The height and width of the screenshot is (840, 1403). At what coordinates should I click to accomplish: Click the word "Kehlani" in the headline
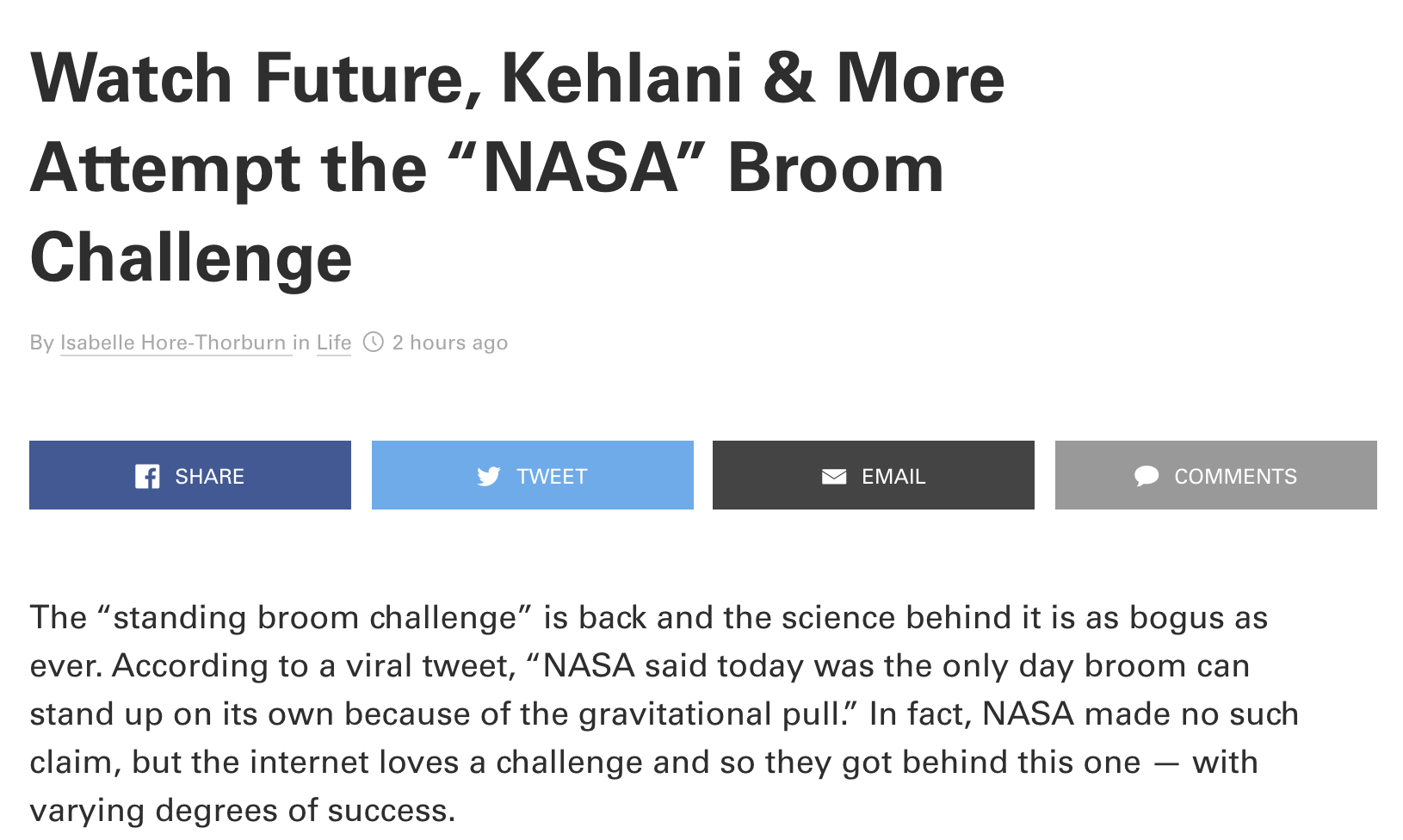(x=621, y=79)
